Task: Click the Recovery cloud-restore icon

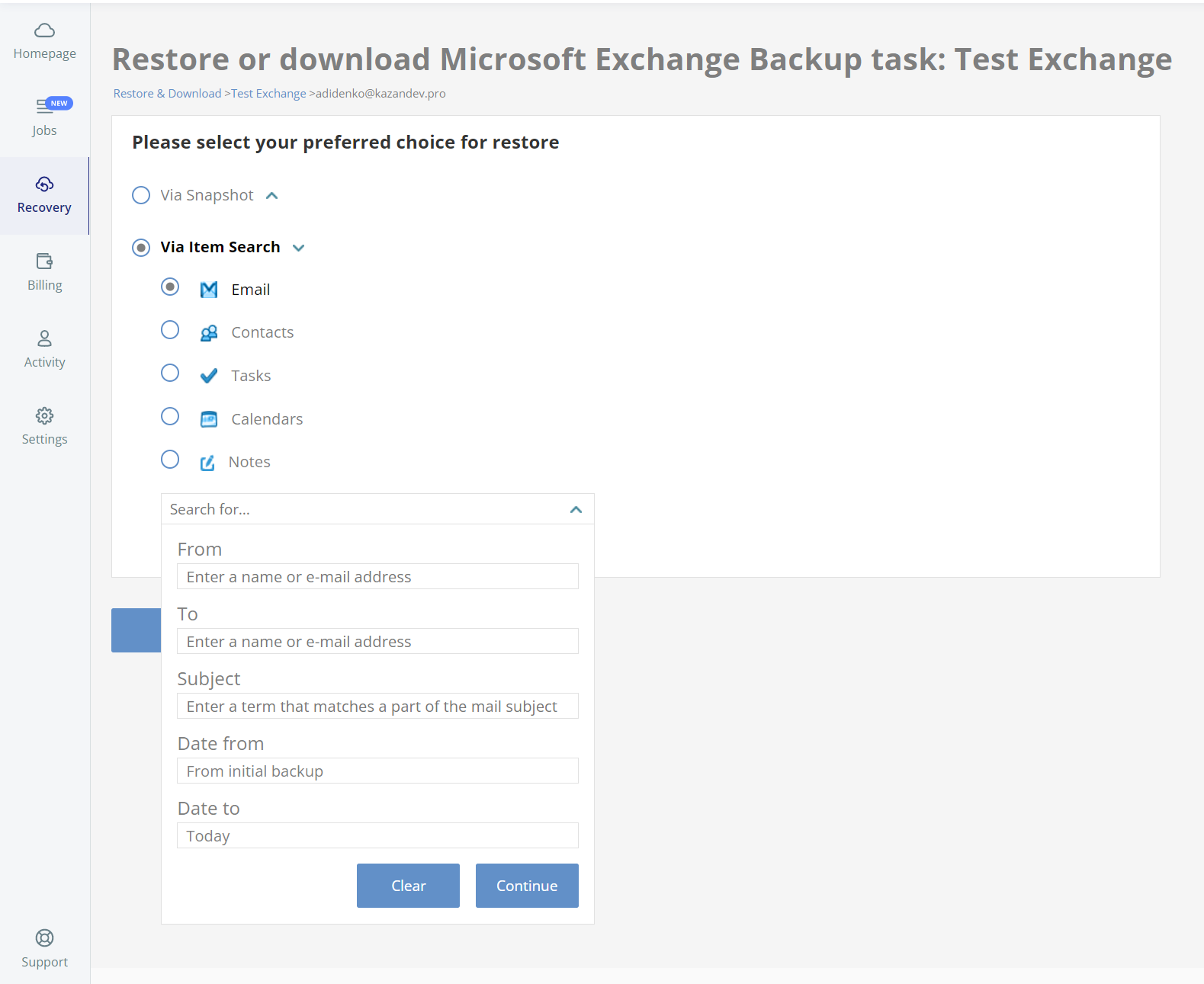Action: click(45, 184)
